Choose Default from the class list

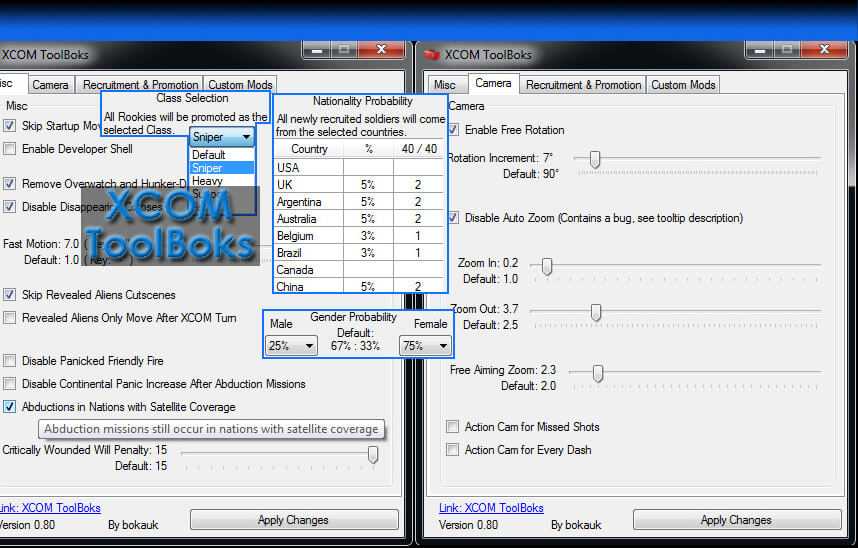[209, 155]
